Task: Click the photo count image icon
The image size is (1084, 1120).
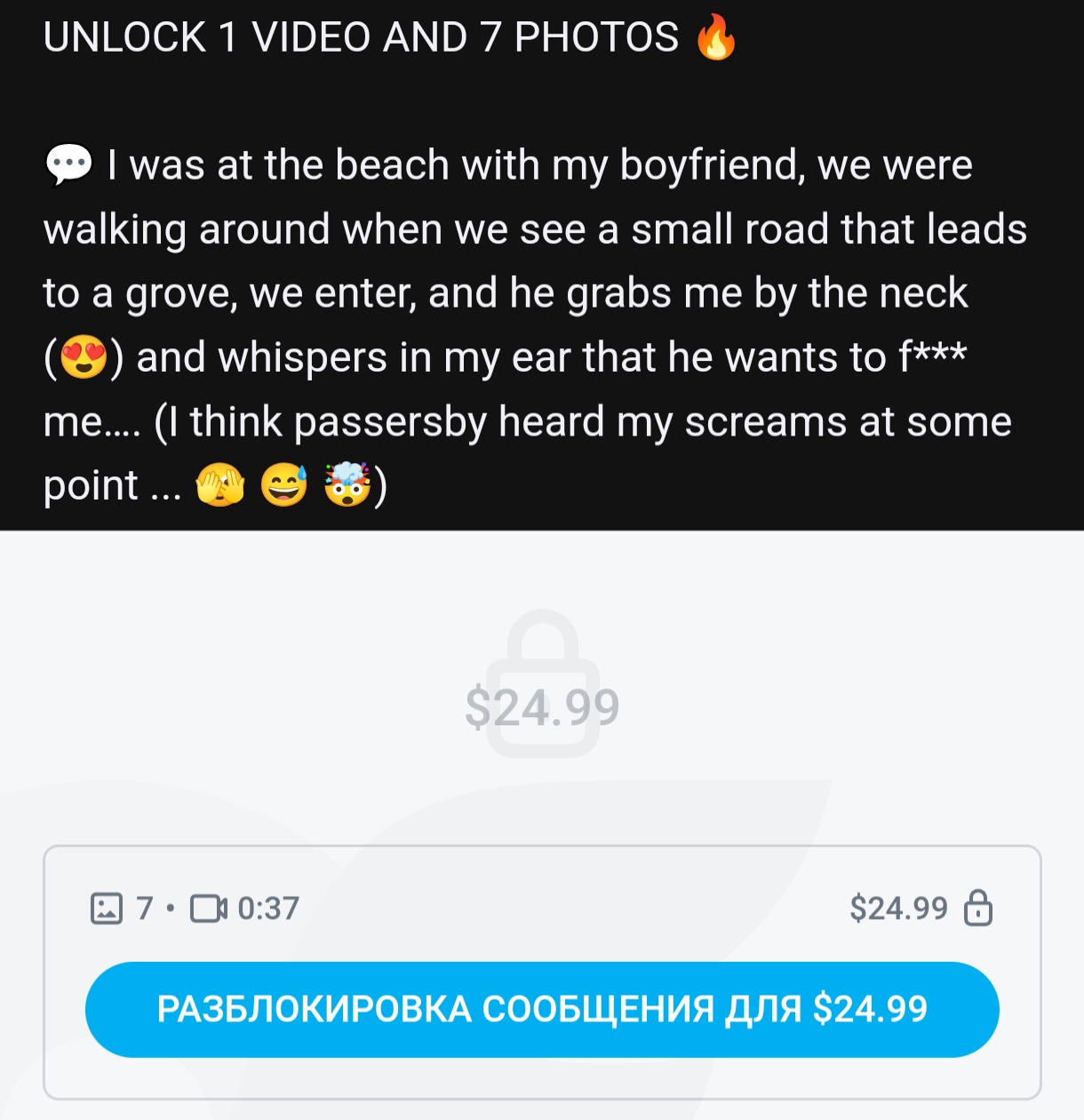Action: click(107, 908)
